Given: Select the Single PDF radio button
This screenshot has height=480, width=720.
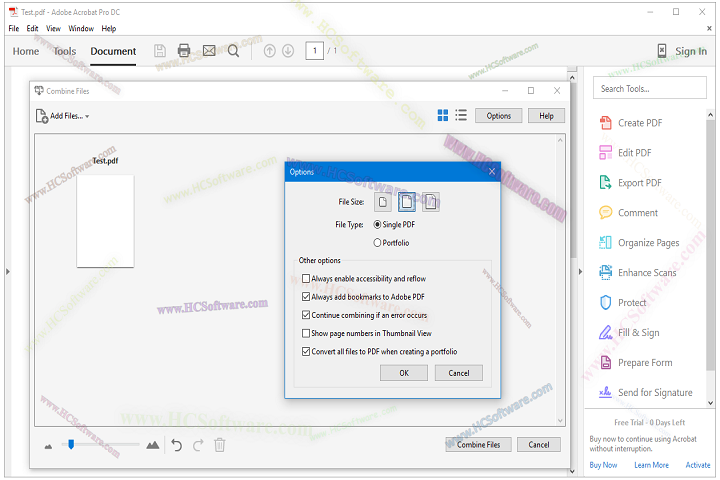Looking at the screenshot, I should 377,225.
